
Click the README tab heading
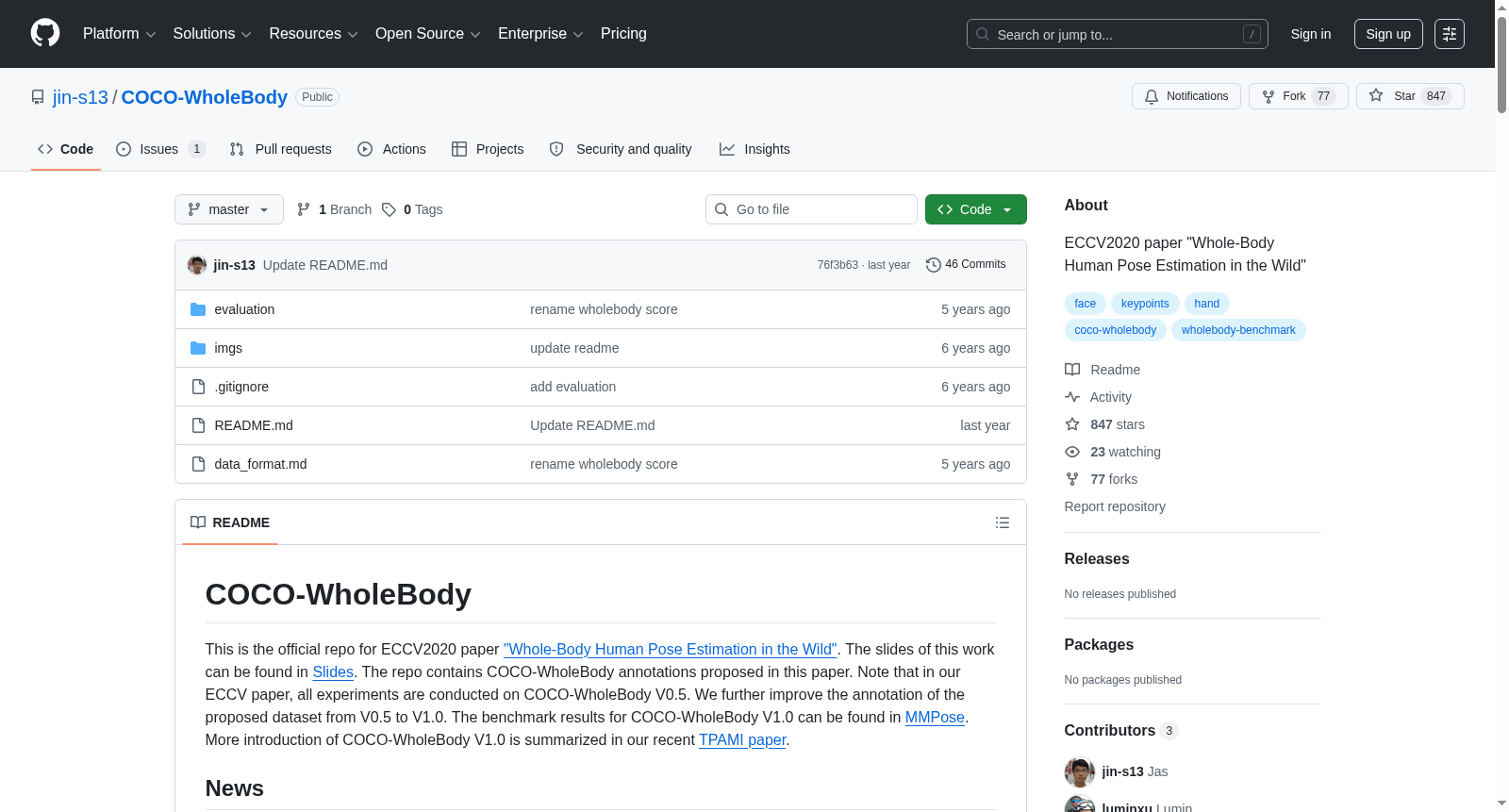[x=230, y=522]
